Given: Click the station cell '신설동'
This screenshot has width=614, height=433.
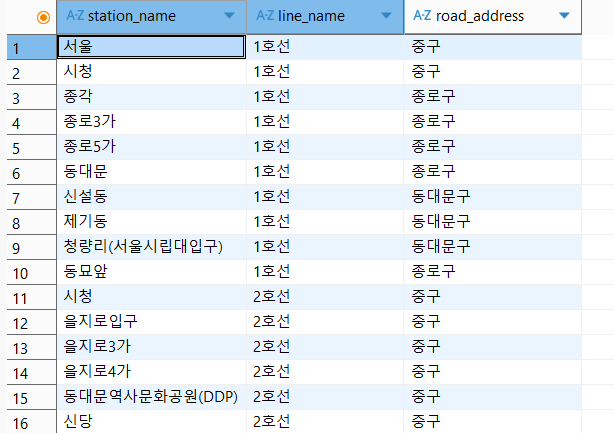Looking at the screenshot, I should click(152, 197).
